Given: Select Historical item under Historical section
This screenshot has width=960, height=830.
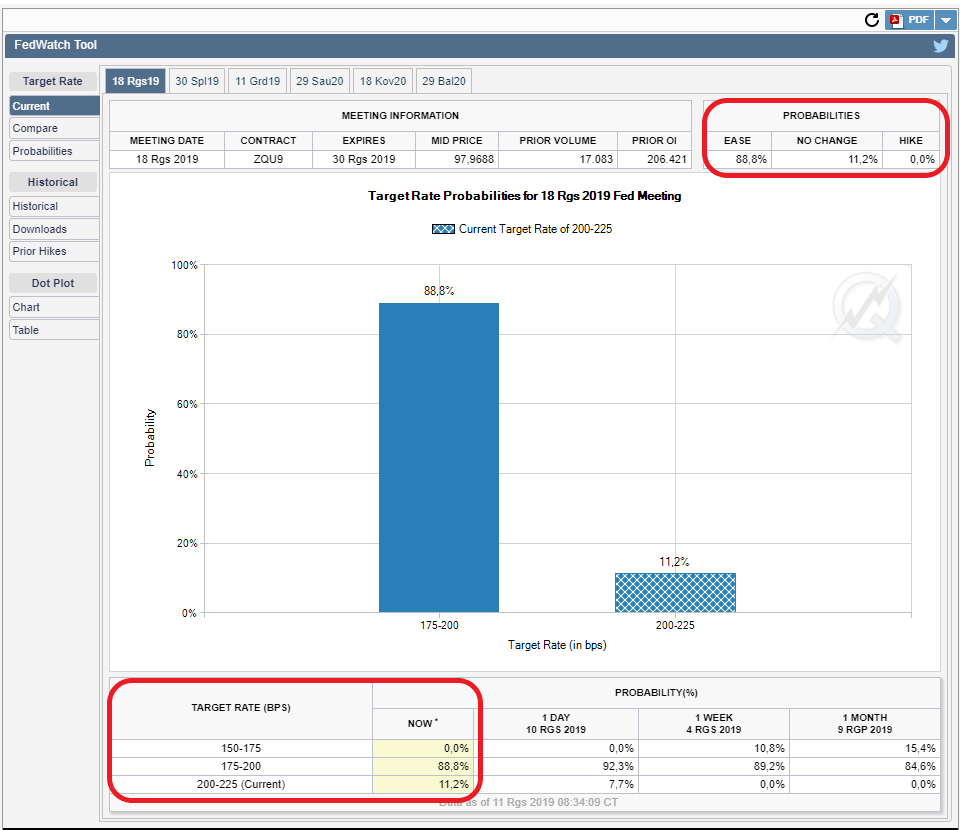Looking at the screenshot, I should point(54,206).
